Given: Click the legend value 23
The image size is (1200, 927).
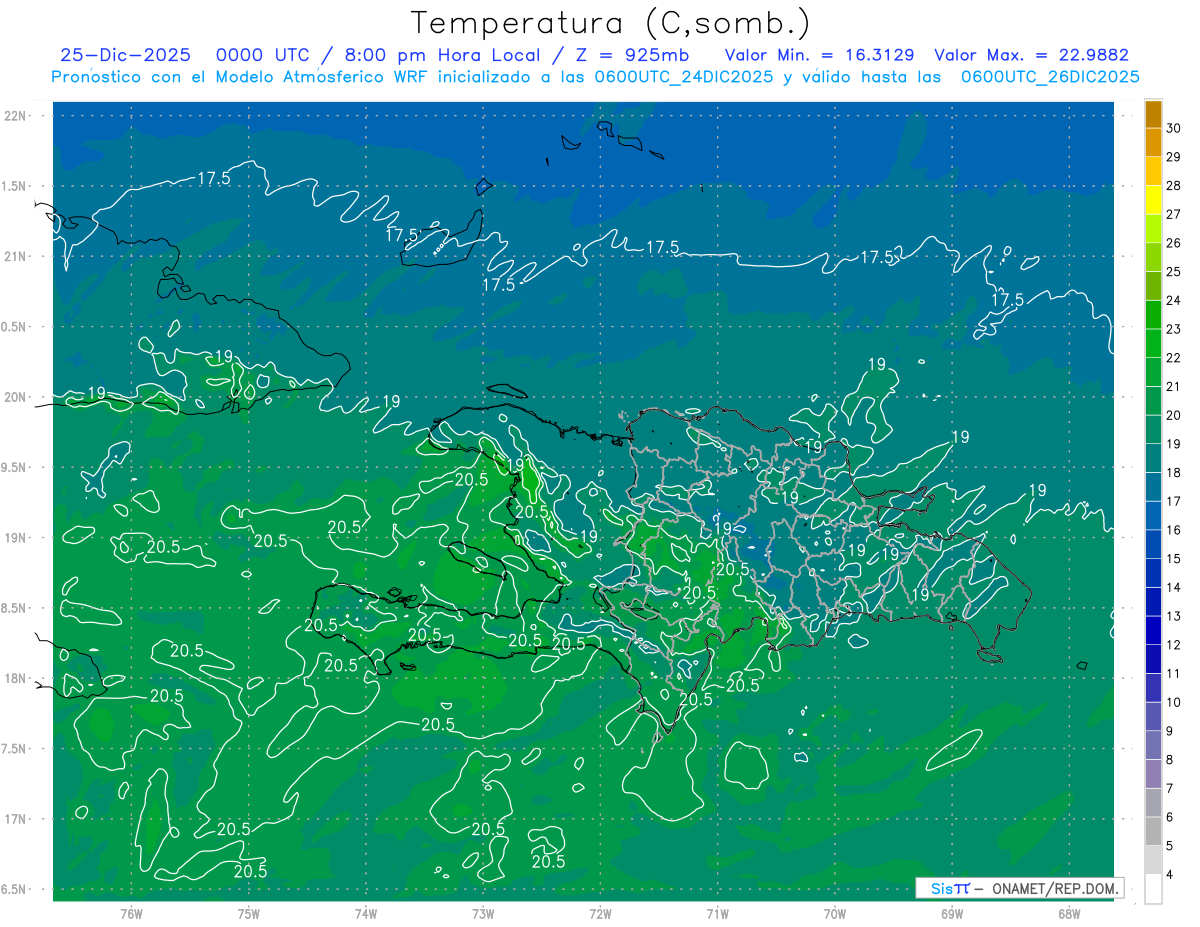Looking at the screenshot, I should [x=1174, y=329].
